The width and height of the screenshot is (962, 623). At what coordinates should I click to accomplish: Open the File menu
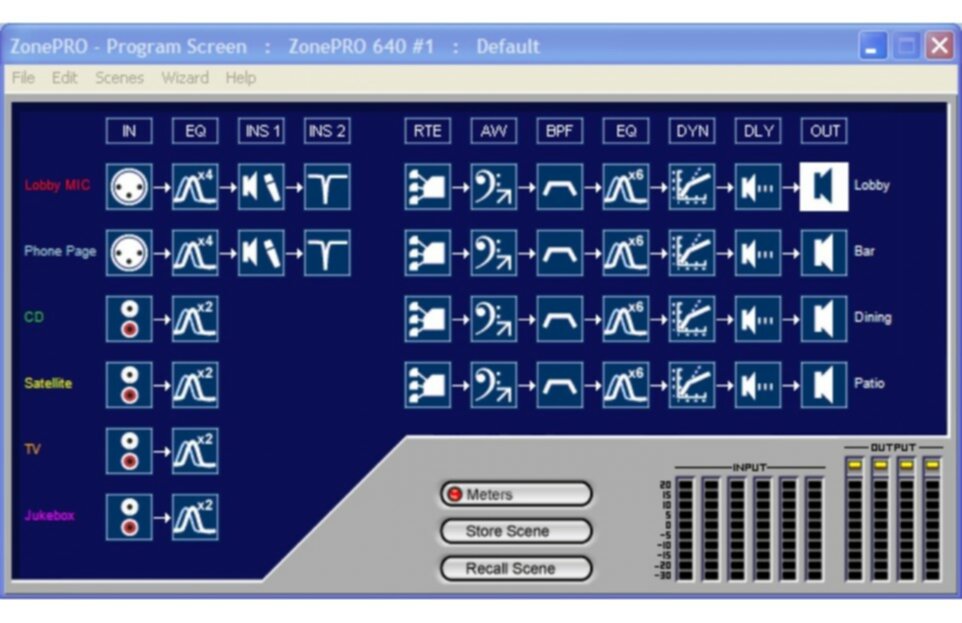(23, 77)
